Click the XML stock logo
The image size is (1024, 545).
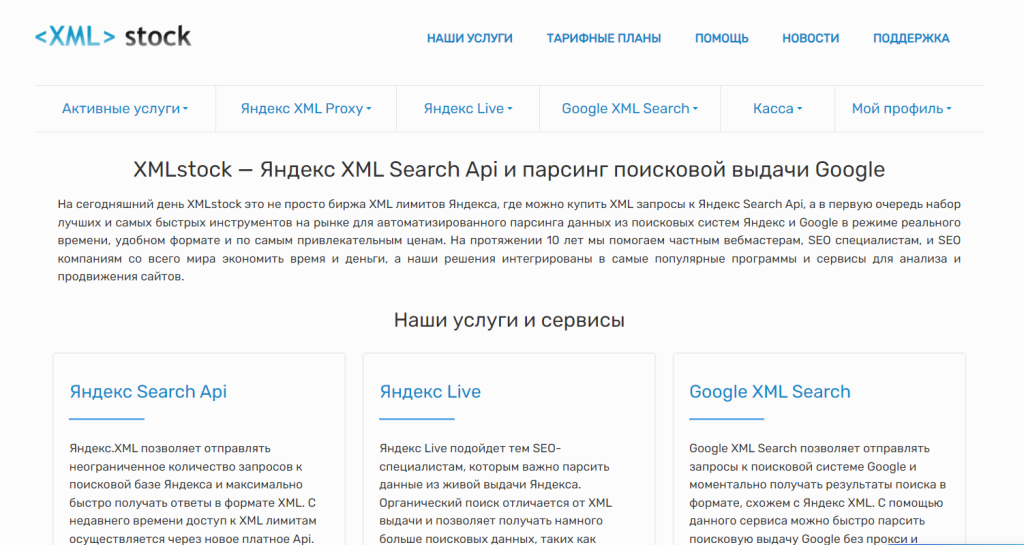[113, 37]
